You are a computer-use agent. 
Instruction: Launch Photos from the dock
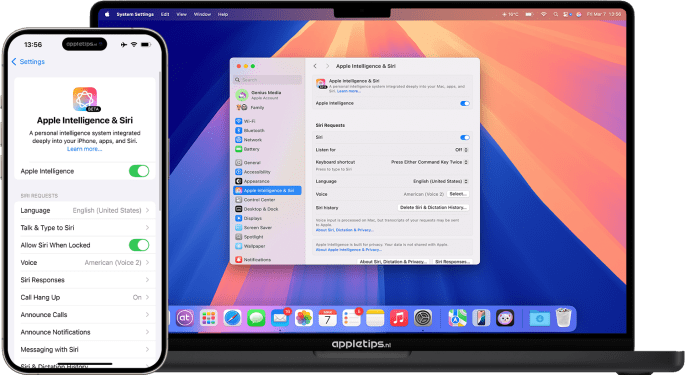click(x=304, y=318)
